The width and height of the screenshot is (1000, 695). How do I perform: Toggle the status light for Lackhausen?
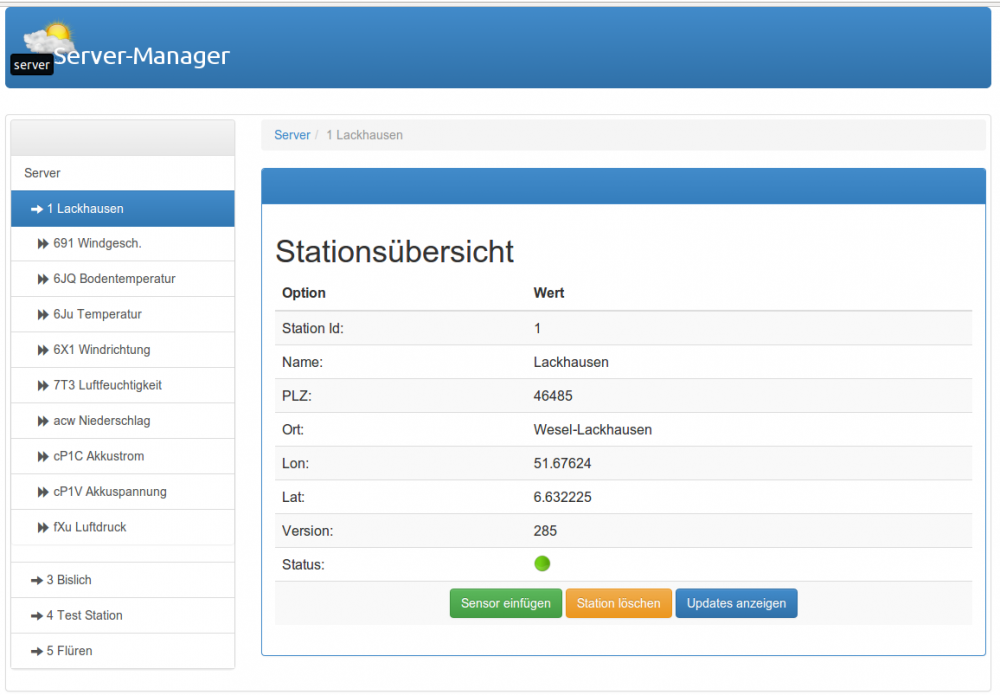pyautogui.click(x=542, y=563)
